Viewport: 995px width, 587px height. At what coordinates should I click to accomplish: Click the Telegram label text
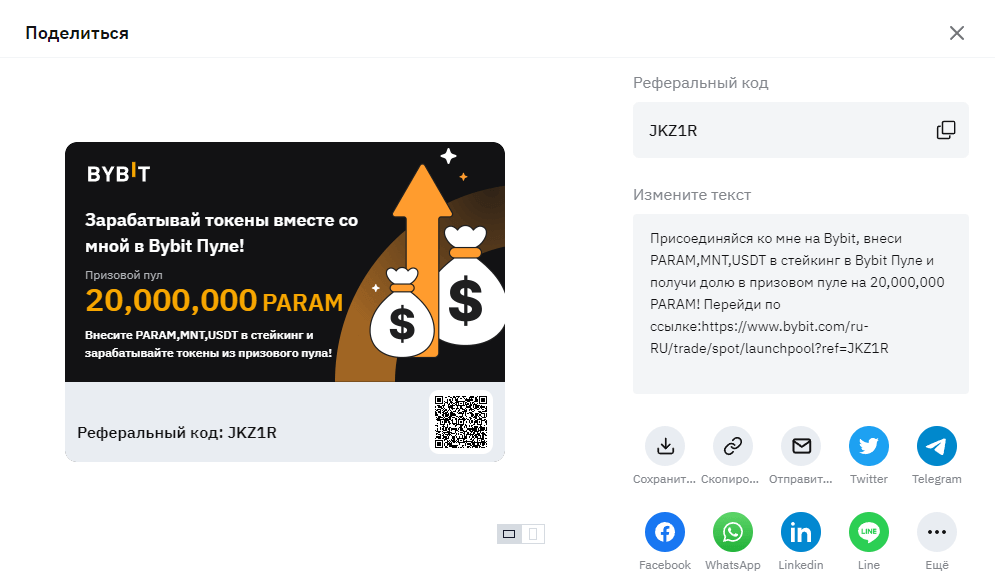pyautogui.click(x=937, y=479)
